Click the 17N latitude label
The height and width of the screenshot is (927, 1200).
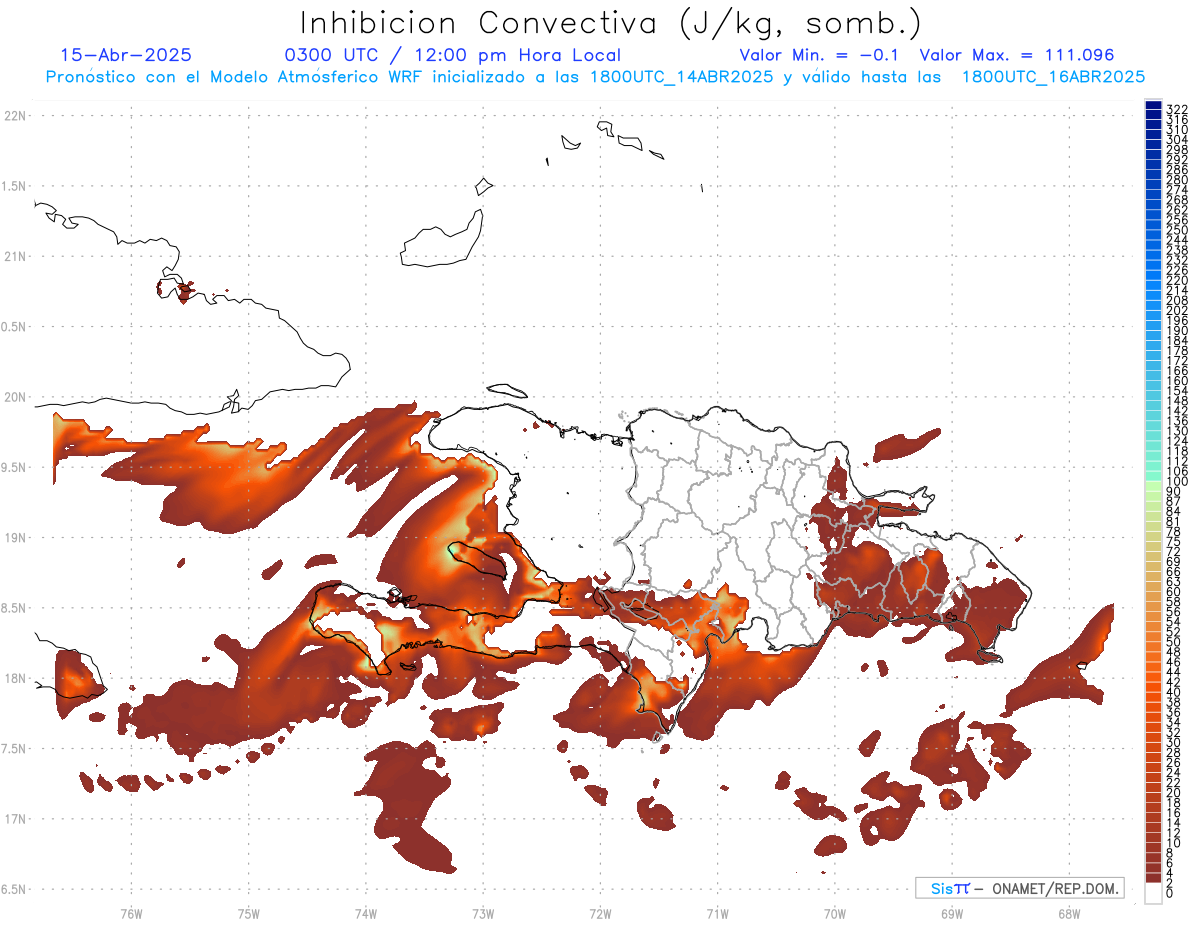tap(15, 819)
